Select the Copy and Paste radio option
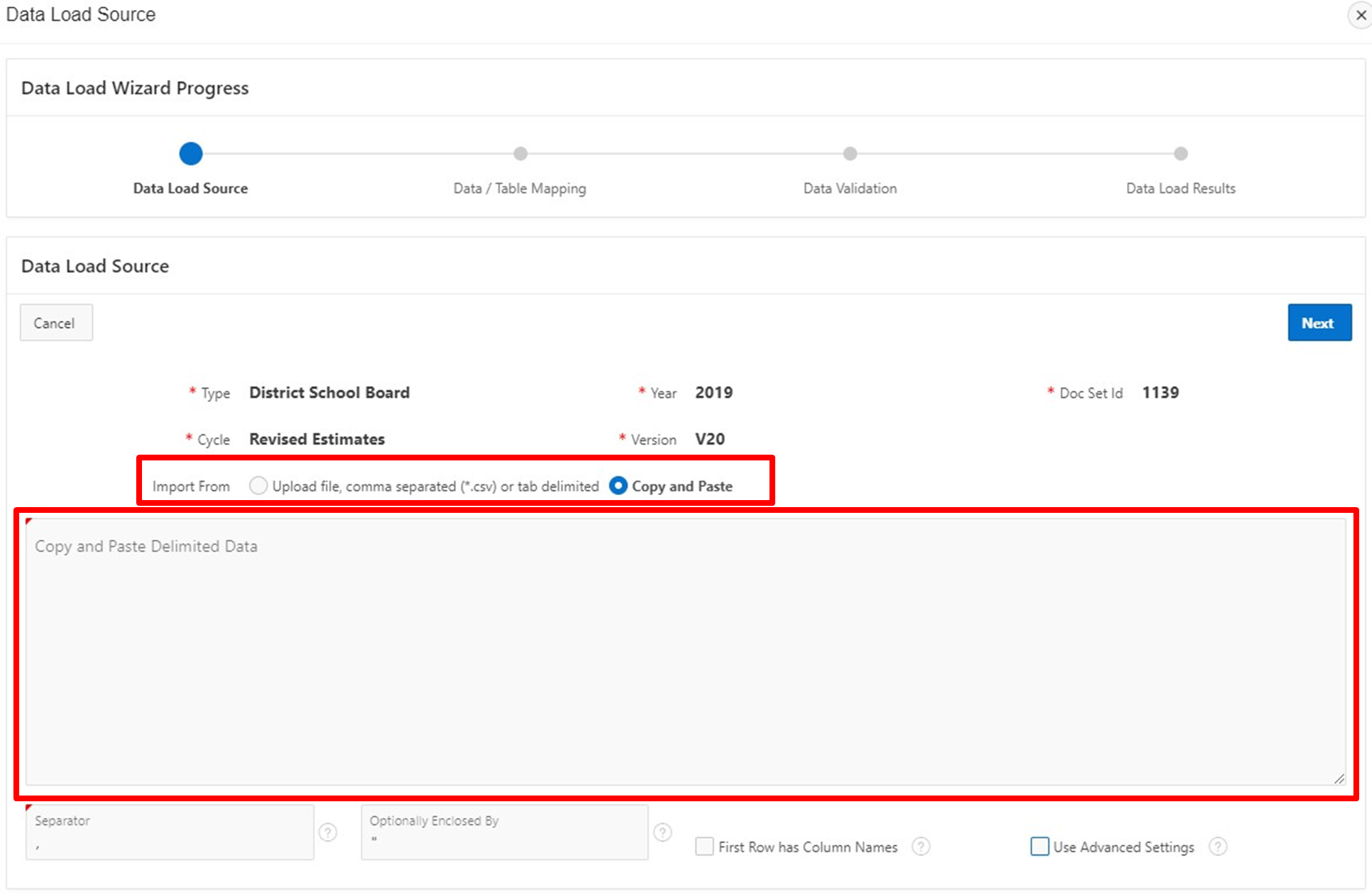 618,486
